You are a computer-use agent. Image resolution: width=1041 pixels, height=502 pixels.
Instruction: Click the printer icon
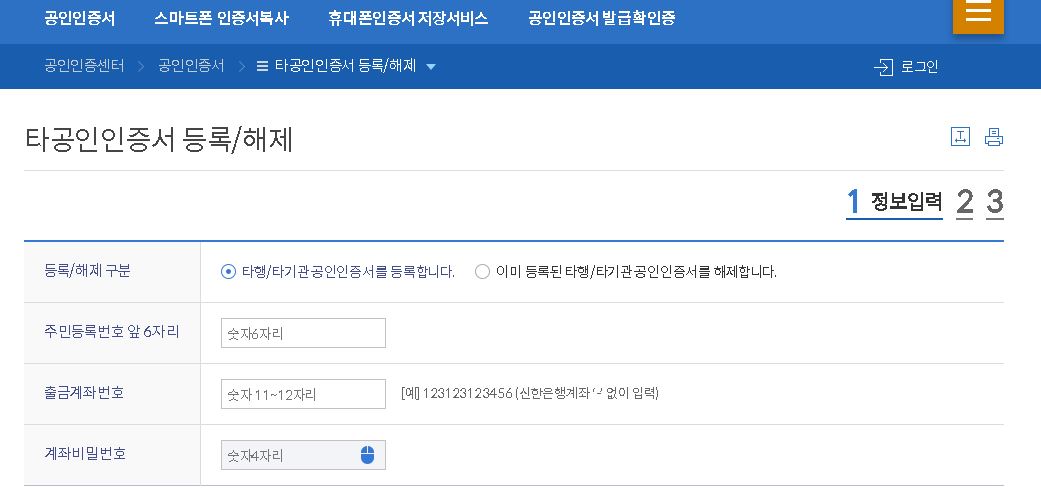coord(993,137)
